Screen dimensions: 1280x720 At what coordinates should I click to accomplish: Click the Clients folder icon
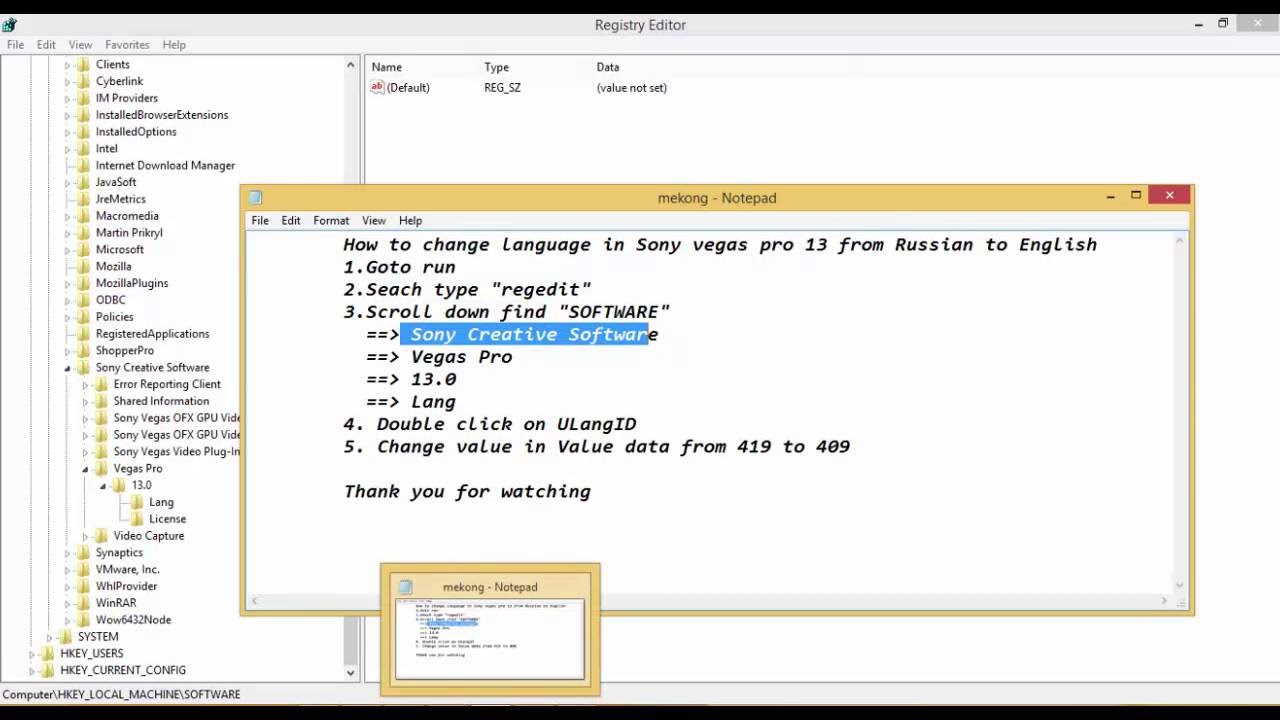(x=84, y=64)
